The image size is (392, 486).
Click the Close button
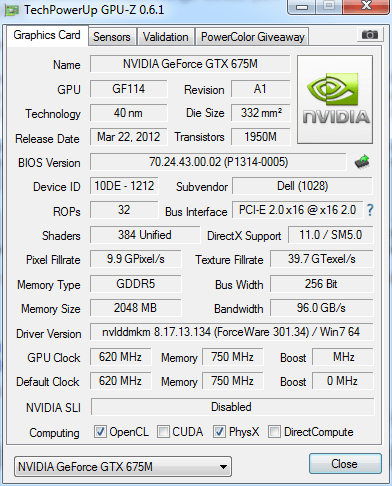345,464
